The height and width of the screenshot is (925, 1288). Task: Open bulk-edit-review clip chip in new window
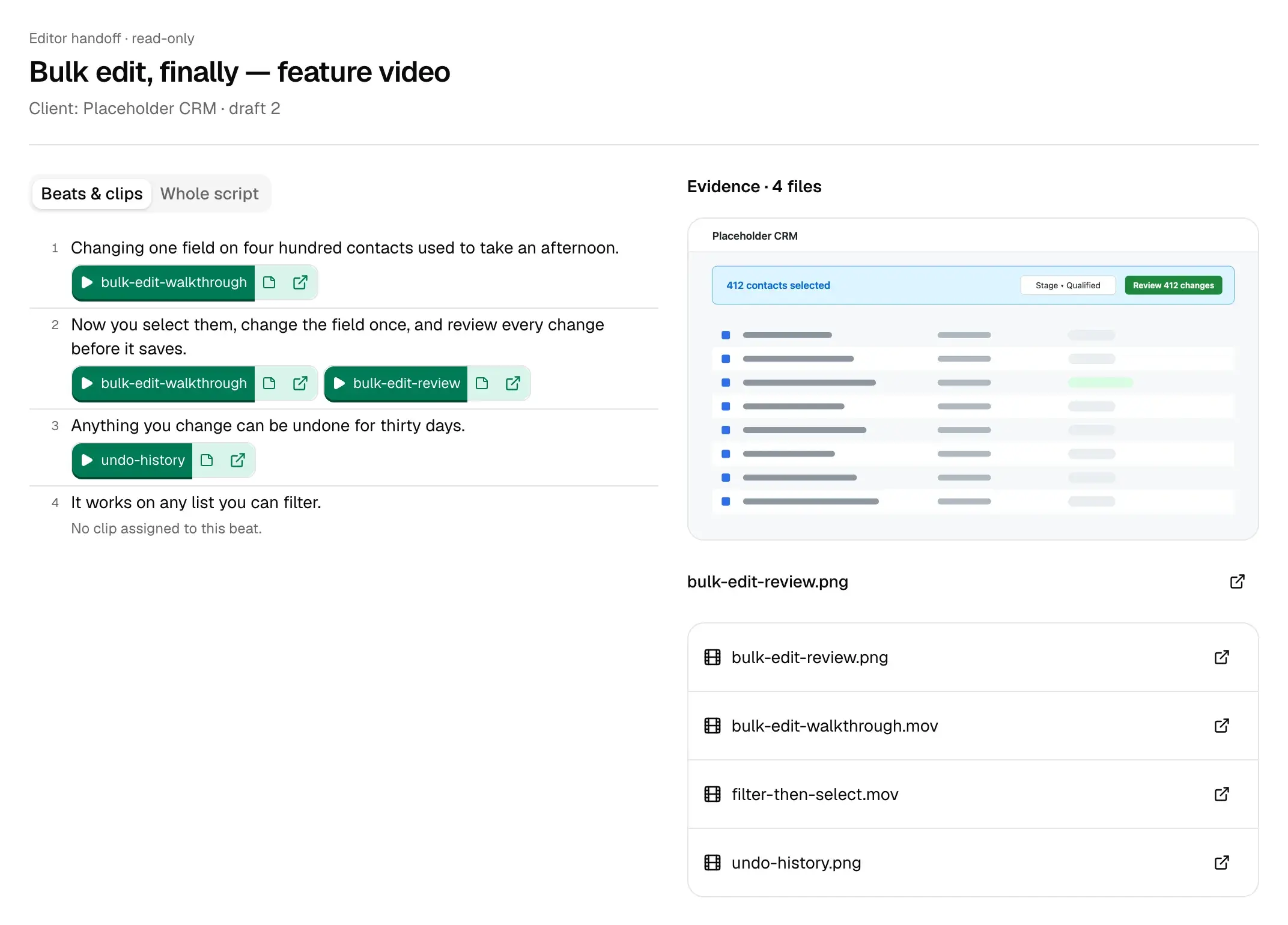[x=512, y=383]
